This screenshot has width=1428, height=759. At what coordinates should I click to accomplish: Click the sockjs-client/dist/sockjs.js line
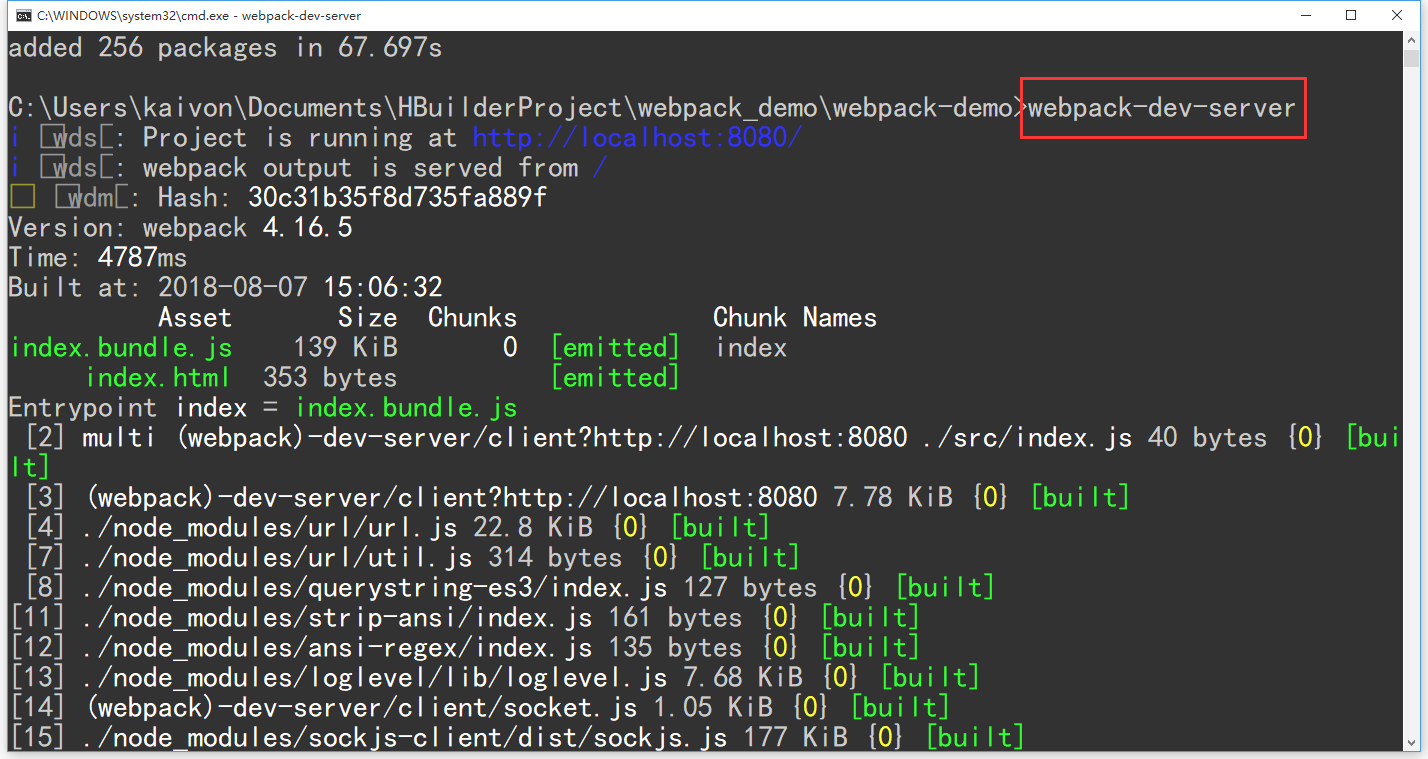coord(516,737)
